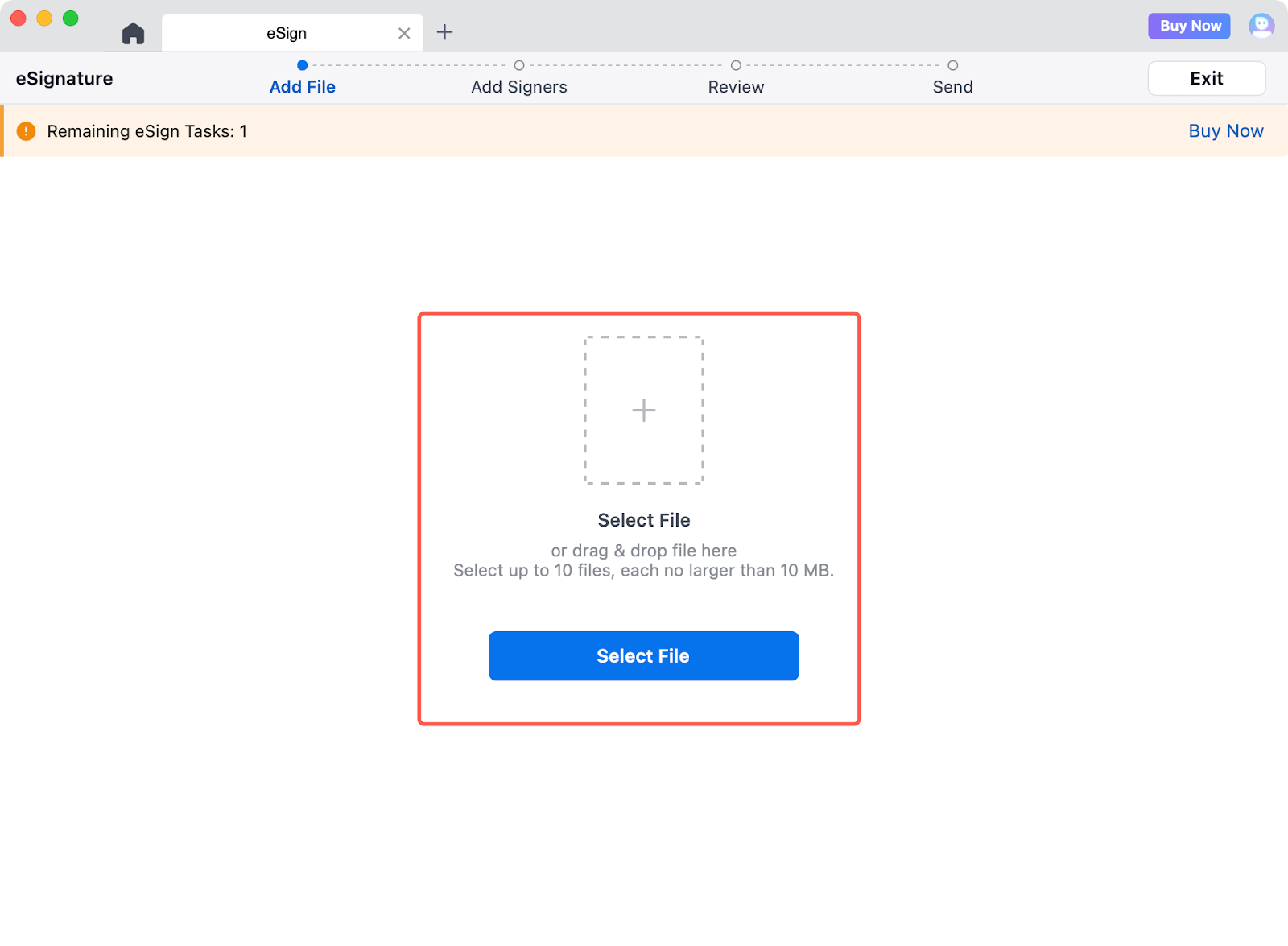Click the purple Buy Now button
The width and height of the screenshot is (1288, 946).
point(1189,26)
